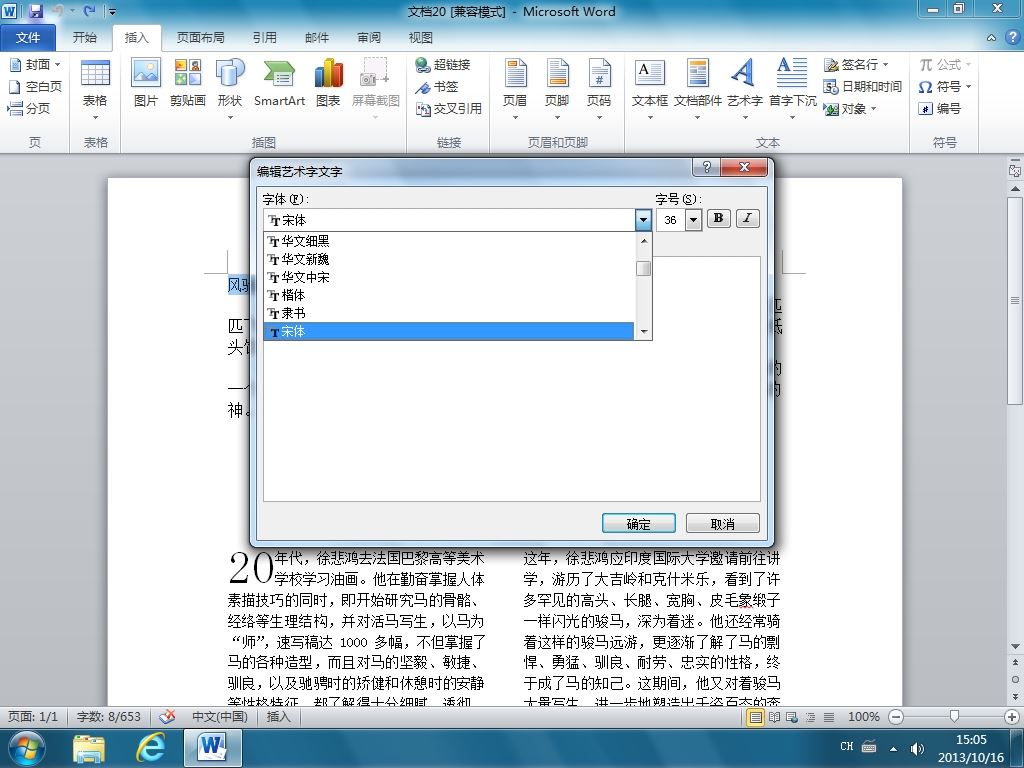Screen dimensions: 1024x768
Task: Open the WordArt (艺术字) gallery
Action: pos(744,90)
